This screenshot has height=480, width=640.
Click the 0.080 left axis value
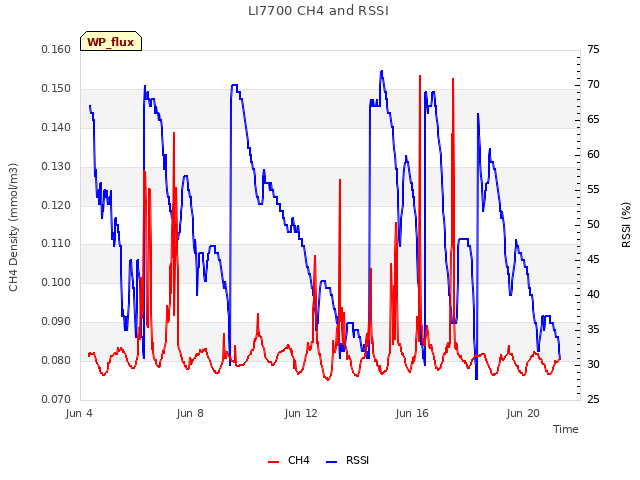coord(56,360)
